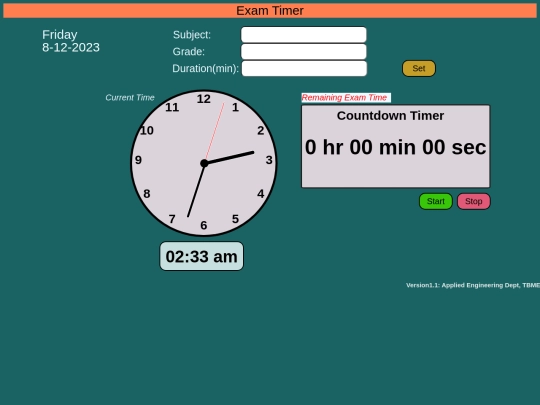
Task: Click the countdown reading 0 hr 00 min 00 sec
Action: (x=395, y=147)
